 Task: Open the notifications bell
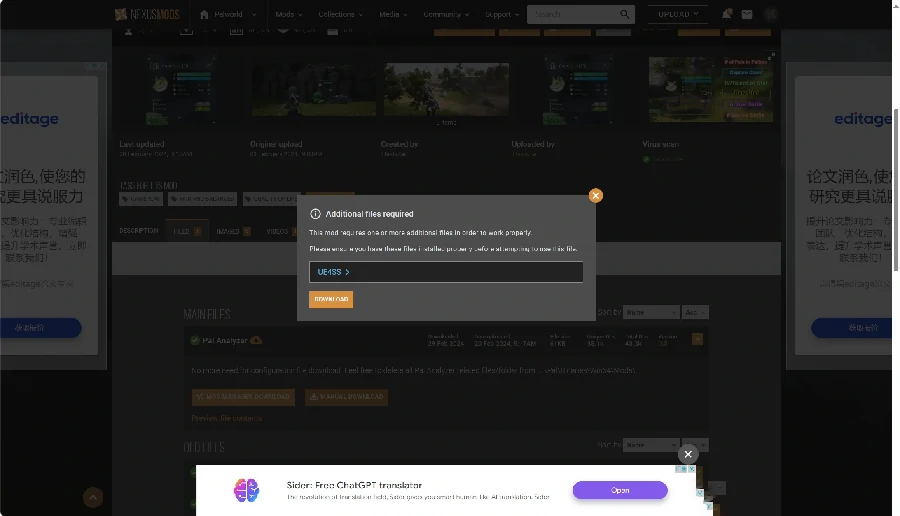coord(726,14)
